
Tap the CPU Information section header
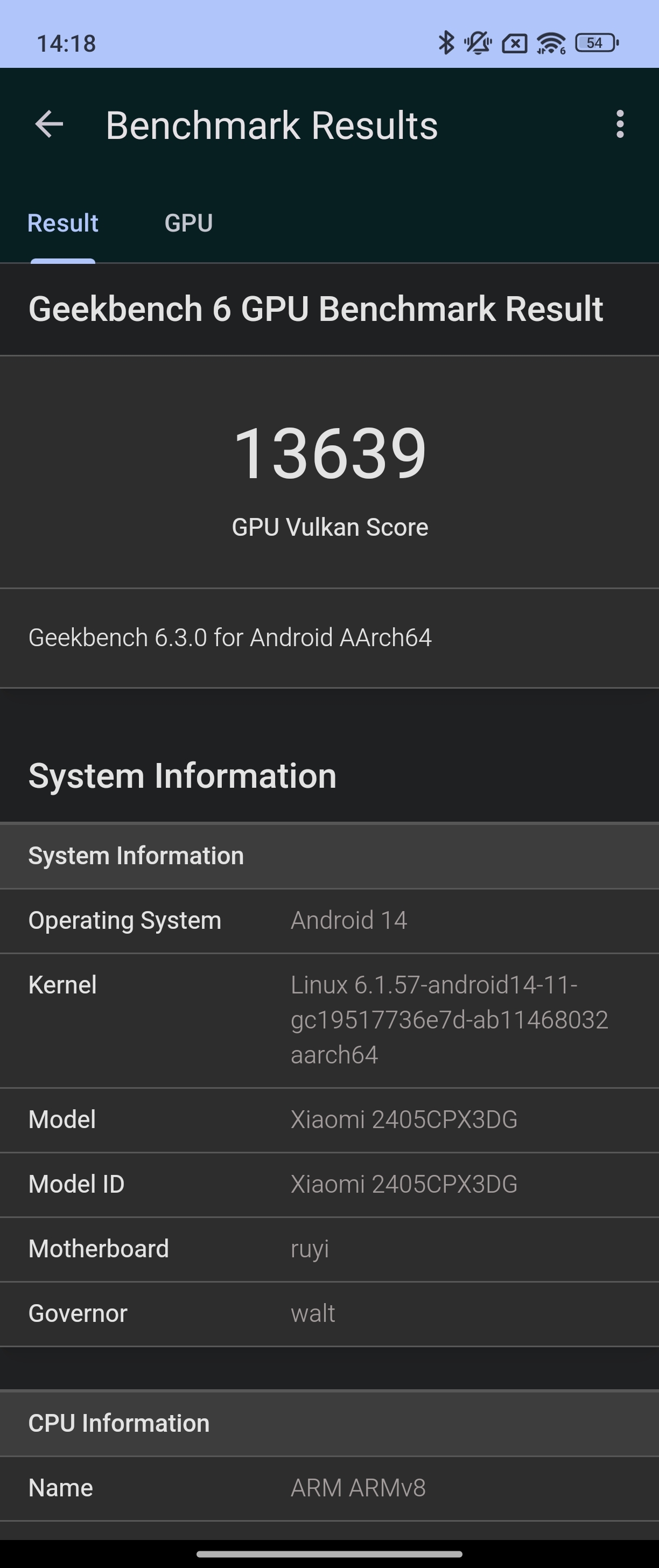(329, 1424)
